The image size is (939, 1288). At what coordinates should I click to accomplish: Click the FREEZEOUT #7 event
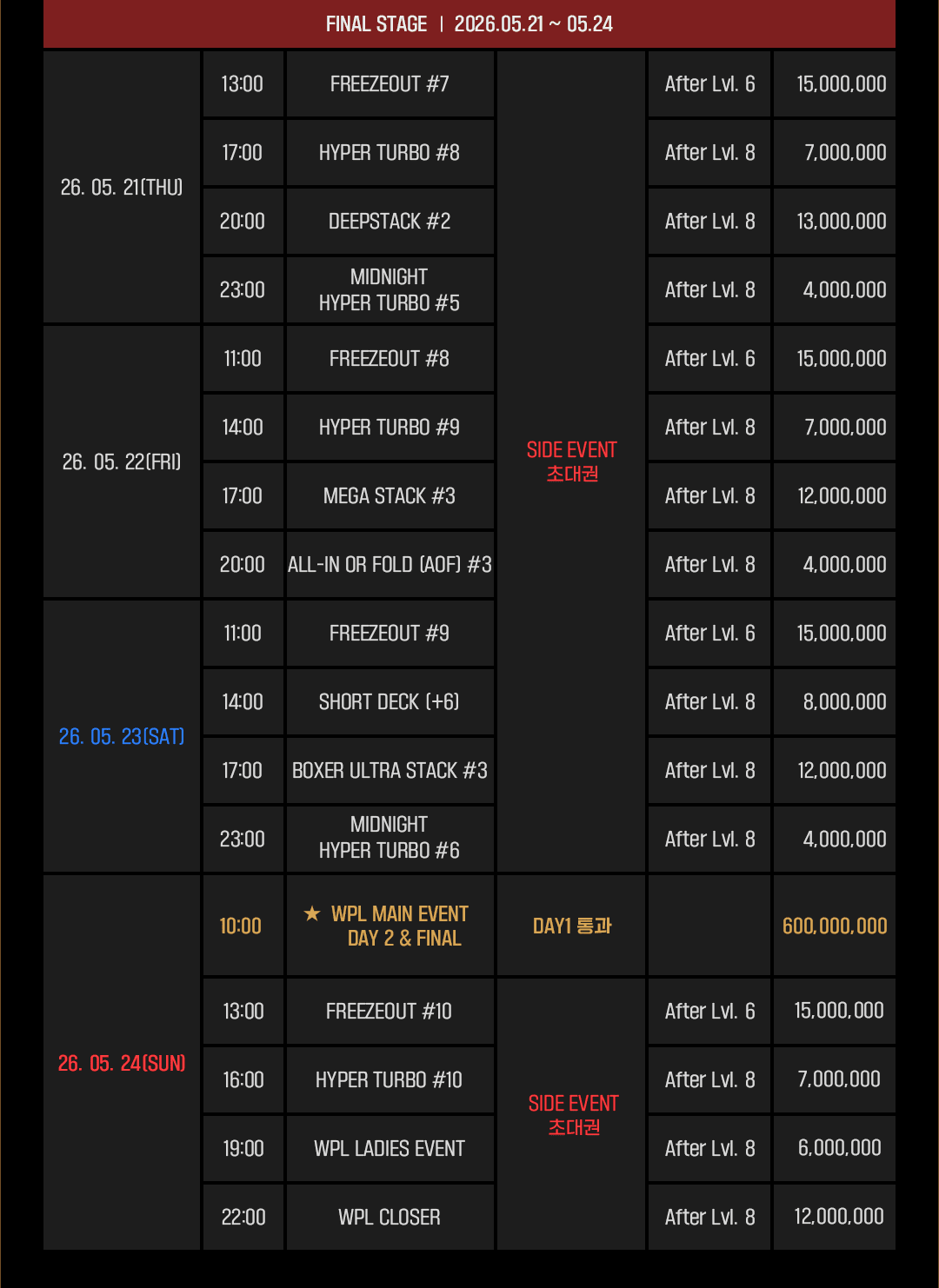[x=390, y=84]
